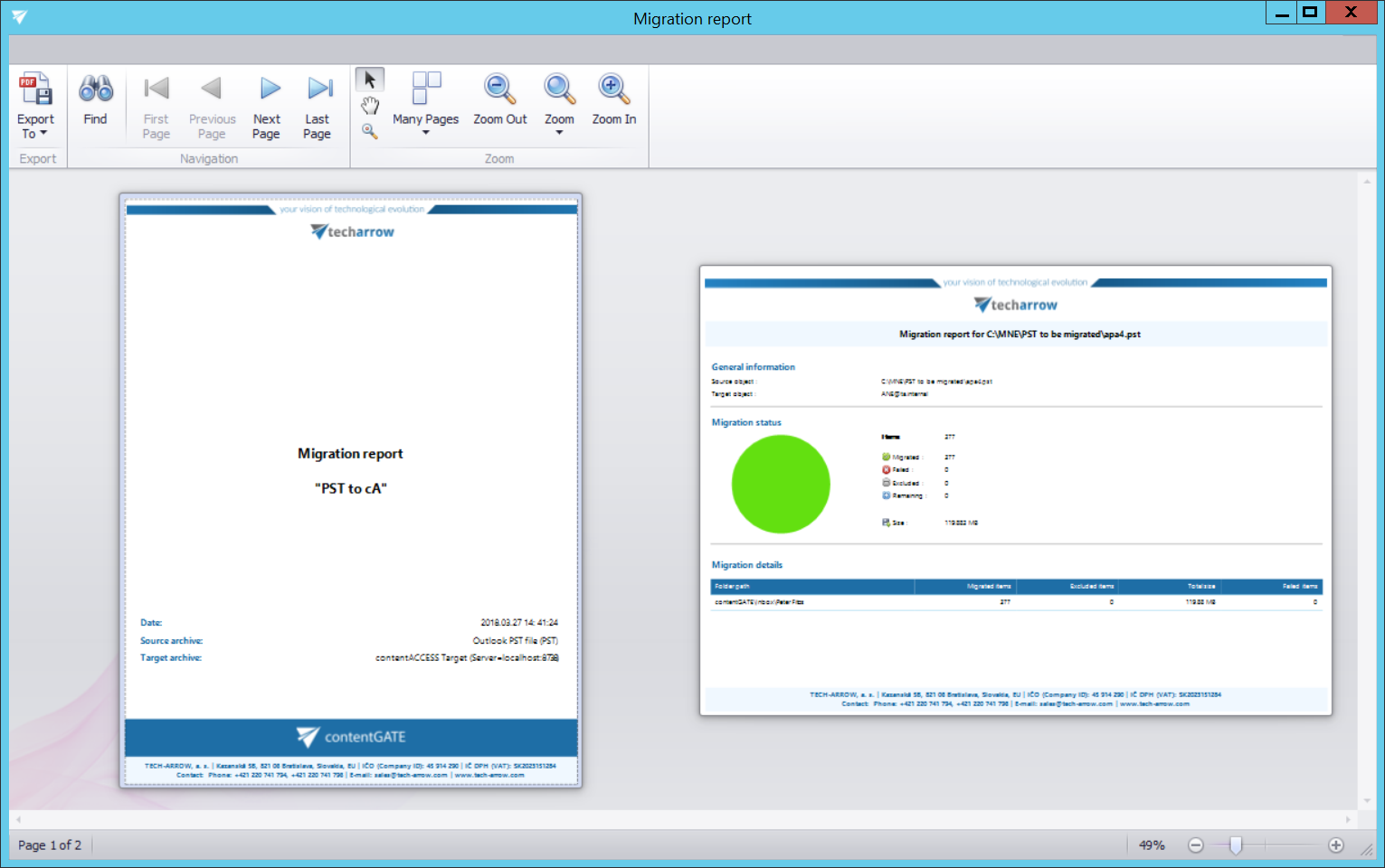This screenshot has height=868, width=1385.
Task: Click the Previous Page arrow icon
Action: click(212, 90)
